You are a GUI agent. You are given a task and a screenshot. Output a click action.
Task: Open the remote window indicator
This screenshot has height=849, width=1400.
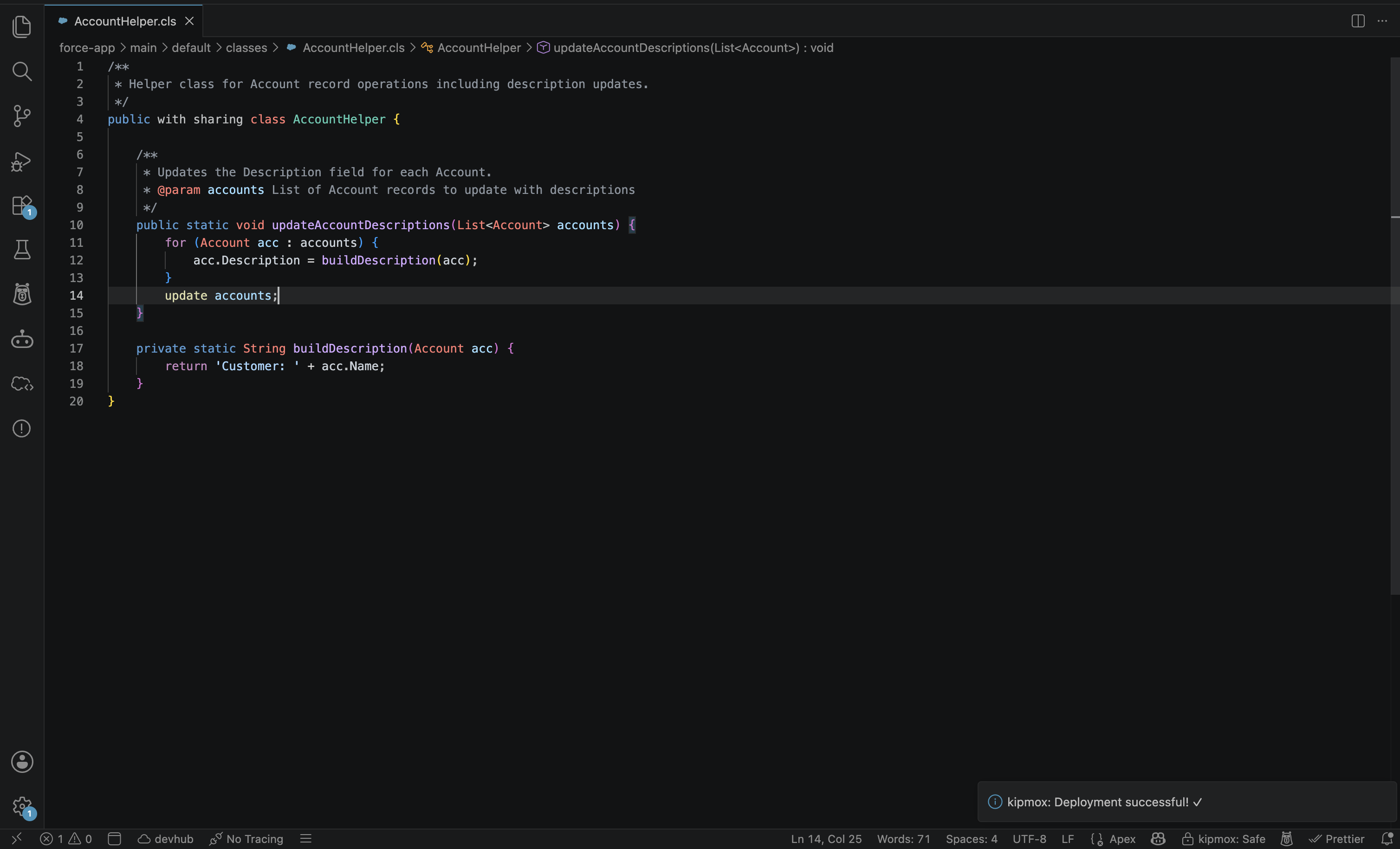(17, 839)
